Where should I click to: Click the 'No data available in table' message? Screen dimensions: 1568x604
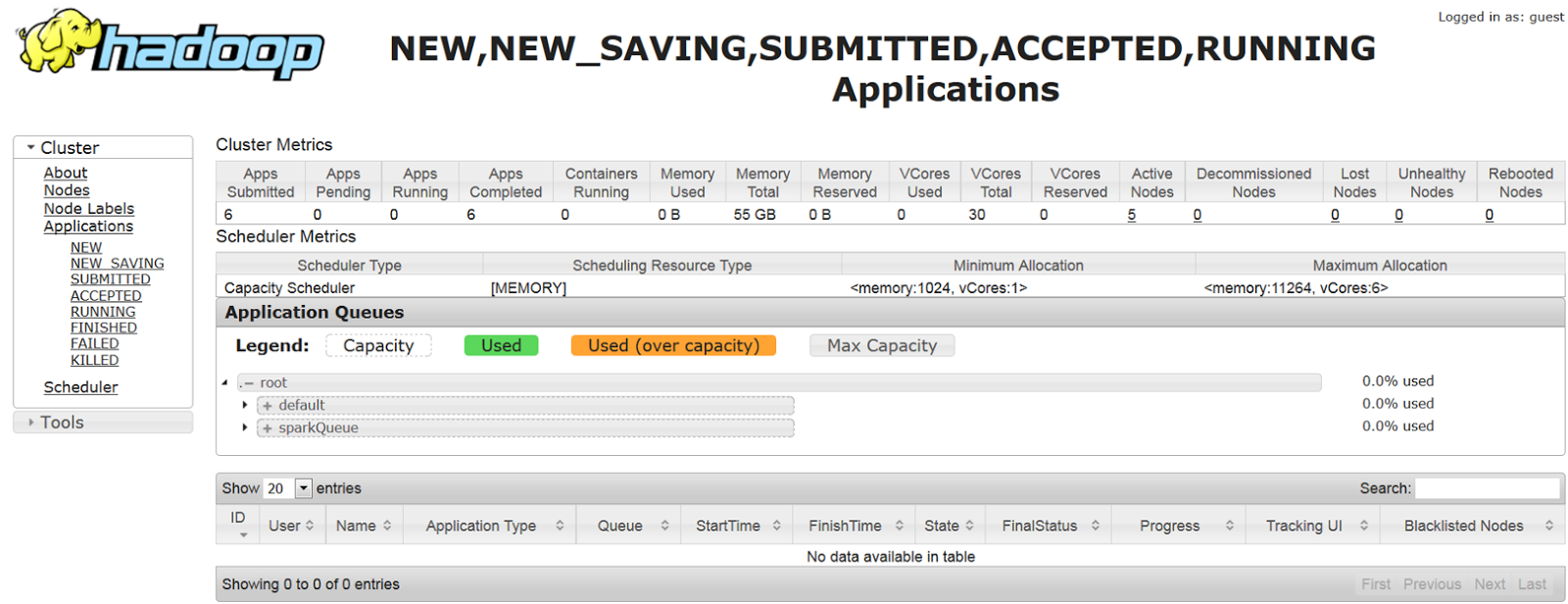[x=890, y=557]
